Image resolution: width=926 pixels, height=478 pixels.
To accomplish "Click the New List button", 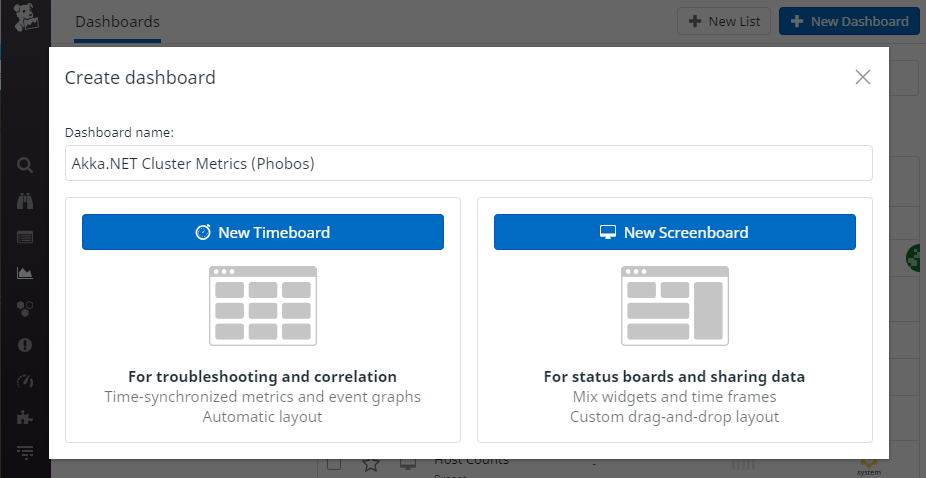I will click(724, 21).
